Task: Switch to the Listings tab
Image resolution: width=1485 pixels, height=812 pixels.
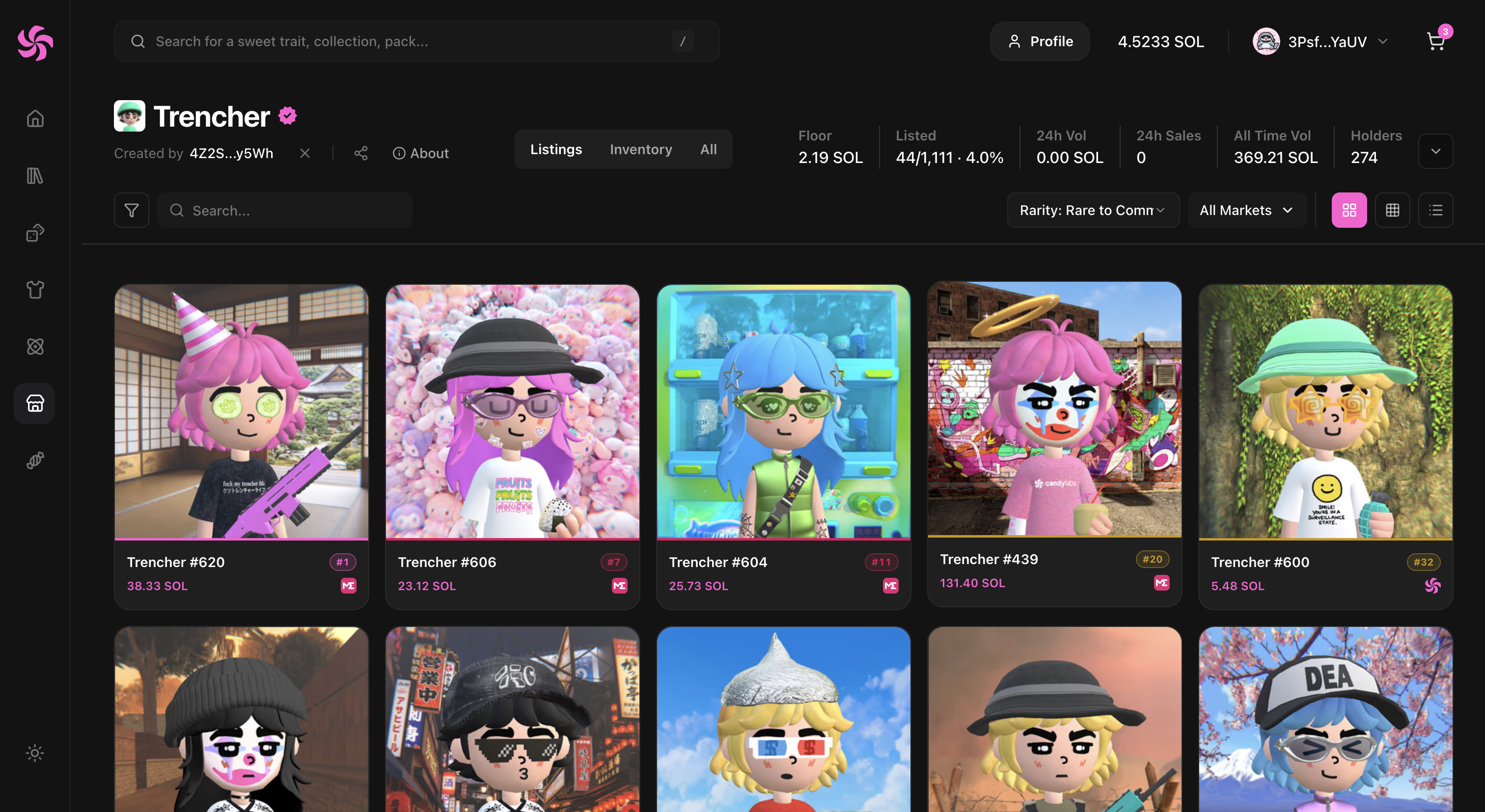Action: [x=556, y=149]
